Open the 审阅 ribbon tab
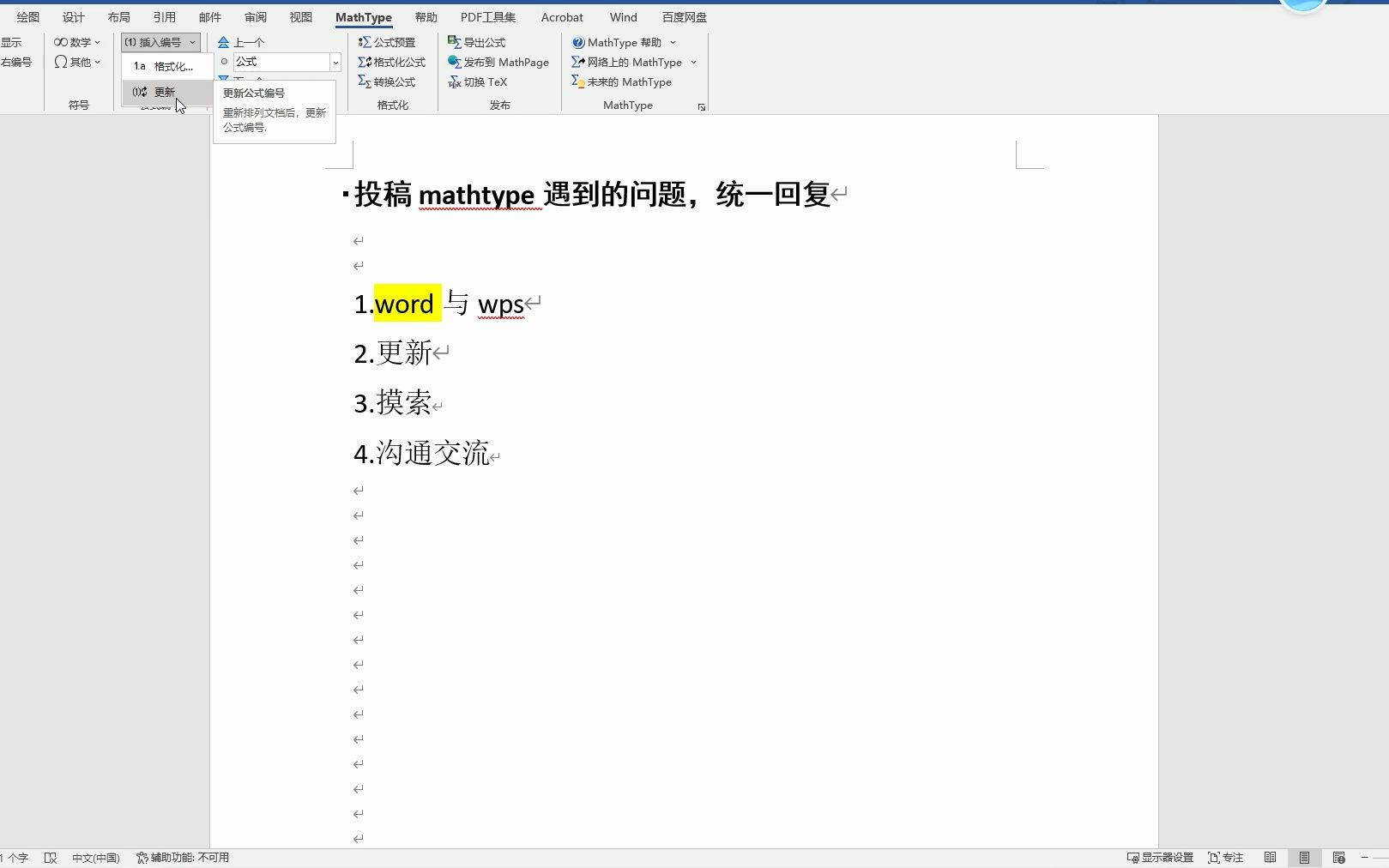1389x868 pixels. coord(256,17)
